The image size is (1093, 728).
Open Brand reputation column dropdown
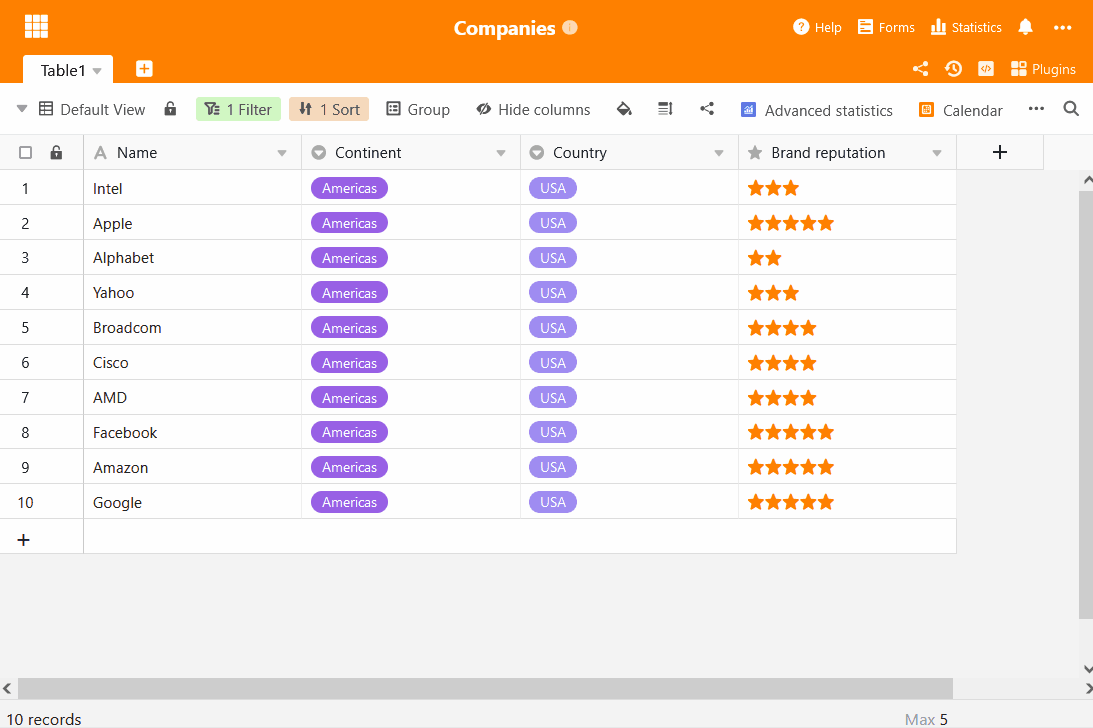pos(937,153)
